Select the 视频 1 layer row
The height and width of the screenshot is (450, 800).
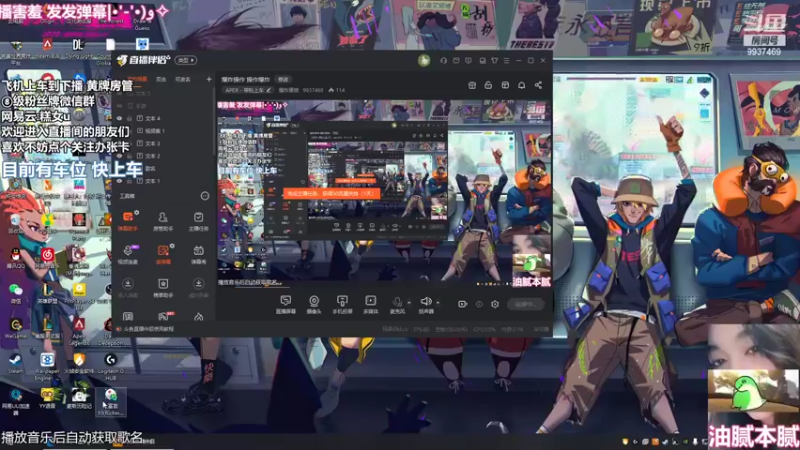coord(164,131)
